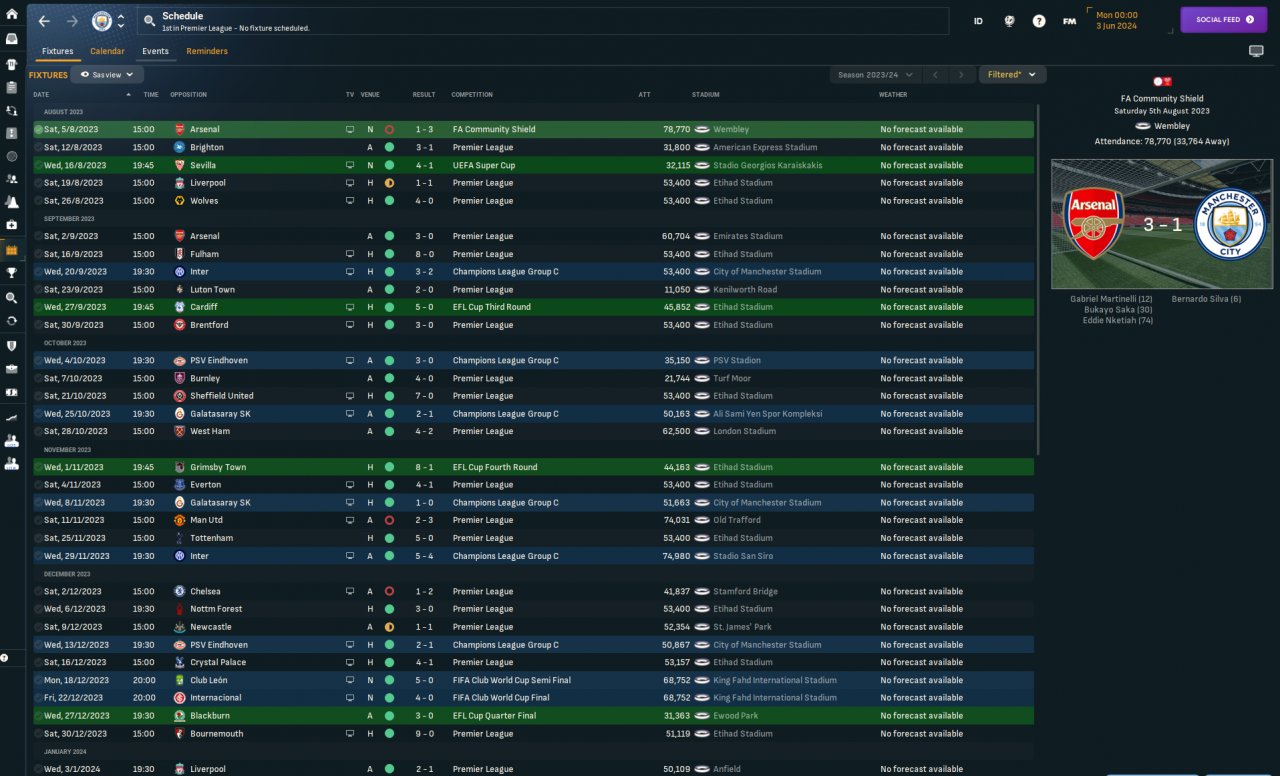Switch to the Events tab
The height and width of the screenshot is (776, 1280).
[155, 51]
